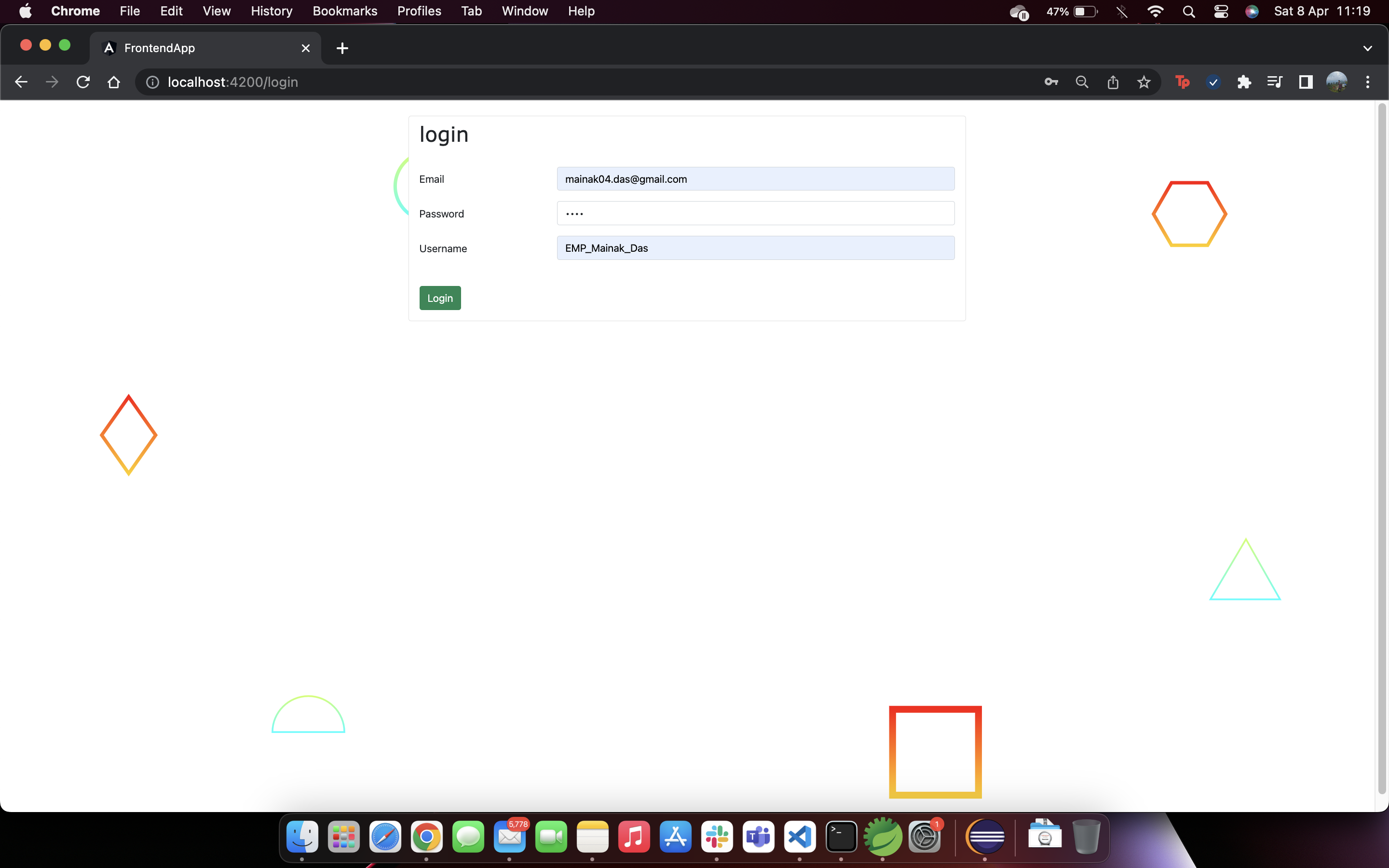Reload the localhost login page
1389x868 pixels.
(x=83, y=82)
